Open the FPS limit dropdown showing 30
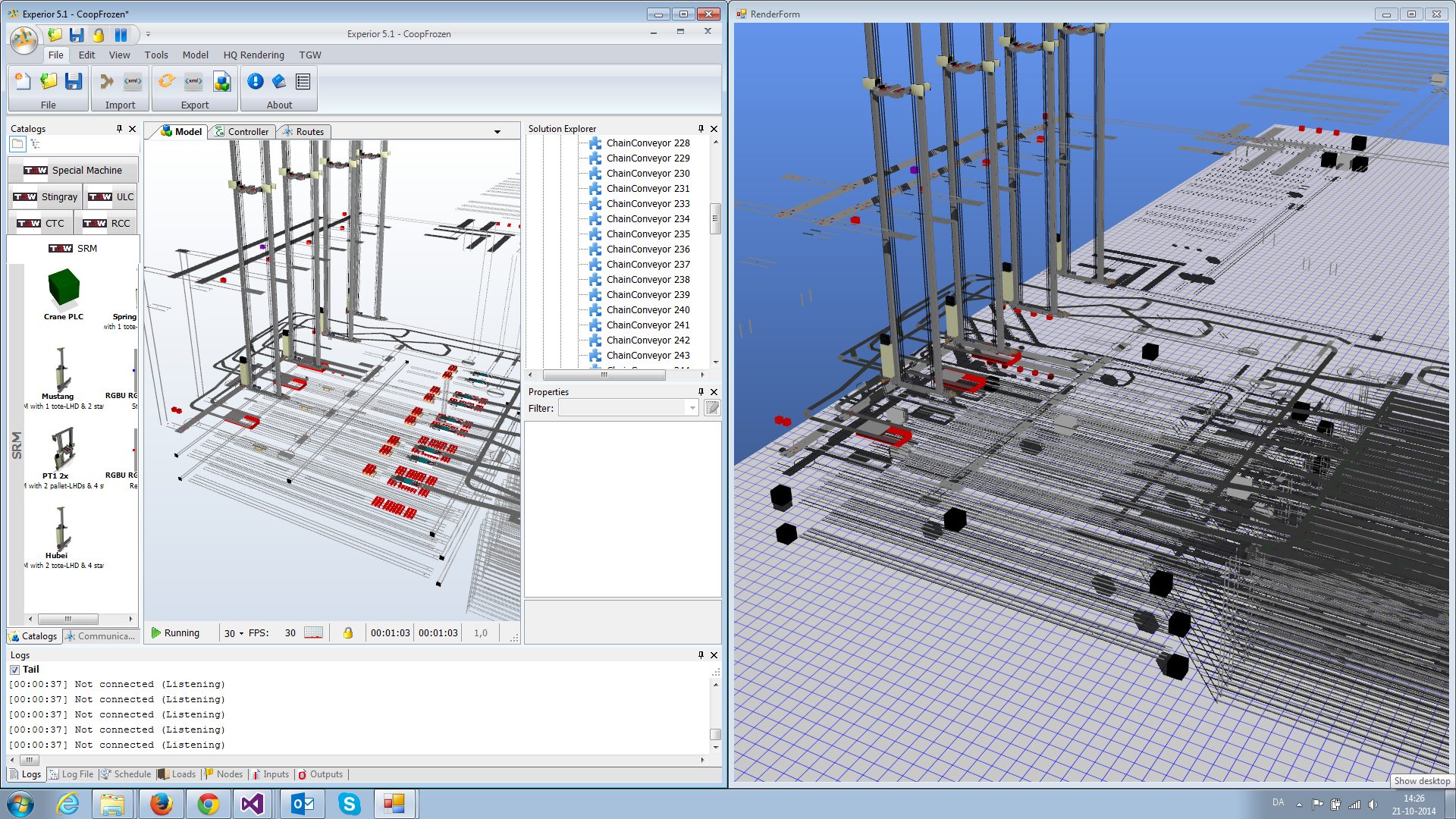Image resolution: width=1456 pixels, height=819 pixels. [x=234, y=633]
